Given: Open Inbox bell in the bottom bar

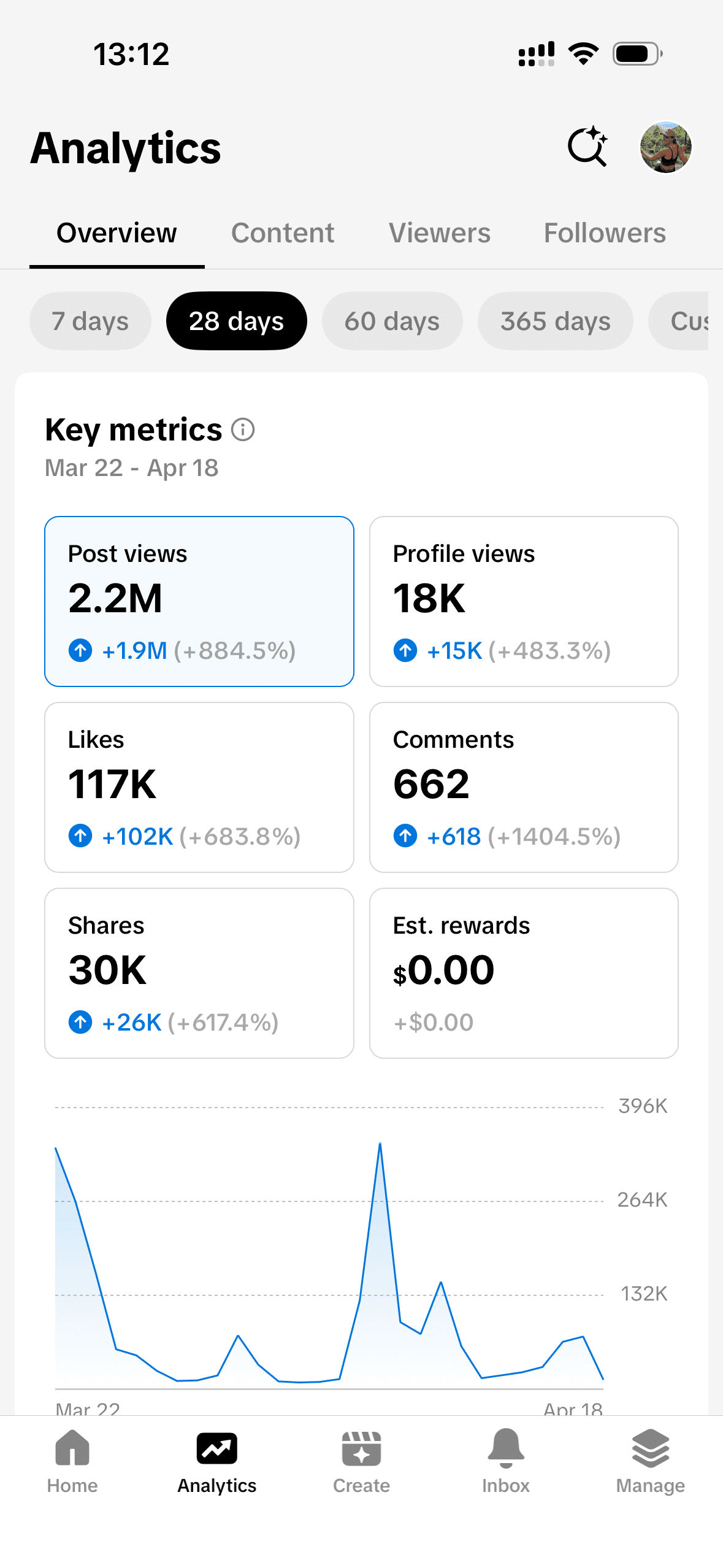Looking at the screenshot, I should (x=506, y=1461).
